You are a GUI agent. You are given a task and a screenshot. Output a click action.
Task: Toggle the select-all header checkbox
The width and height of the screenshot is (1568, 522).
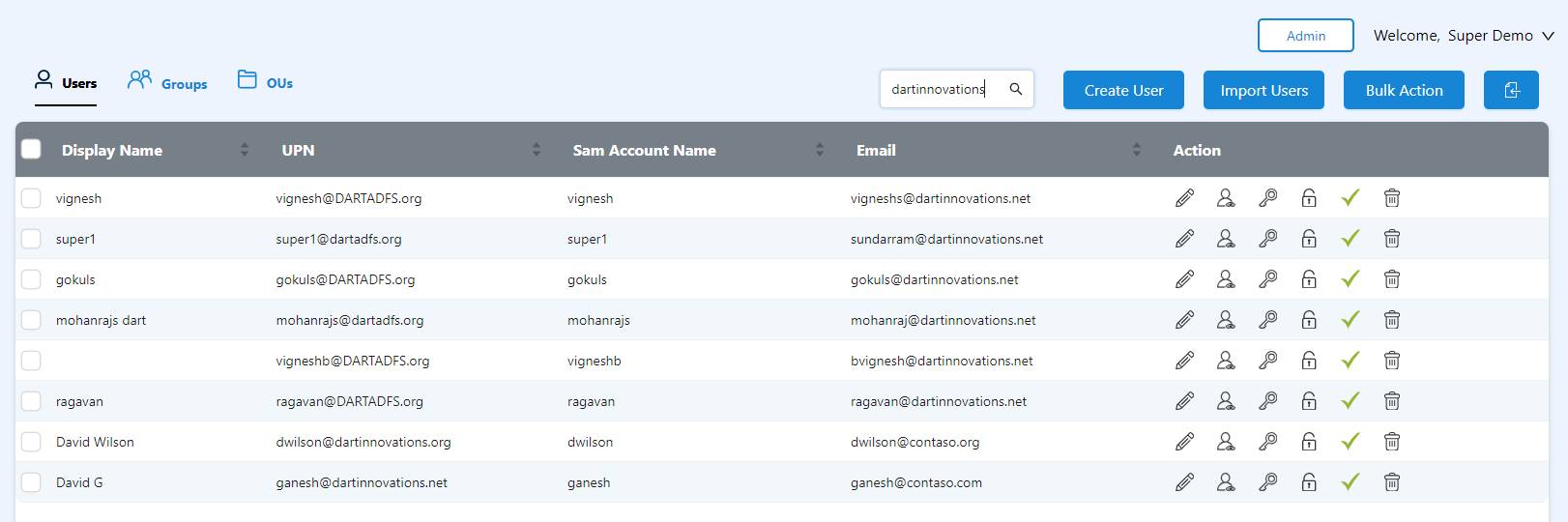click(31, 149)
